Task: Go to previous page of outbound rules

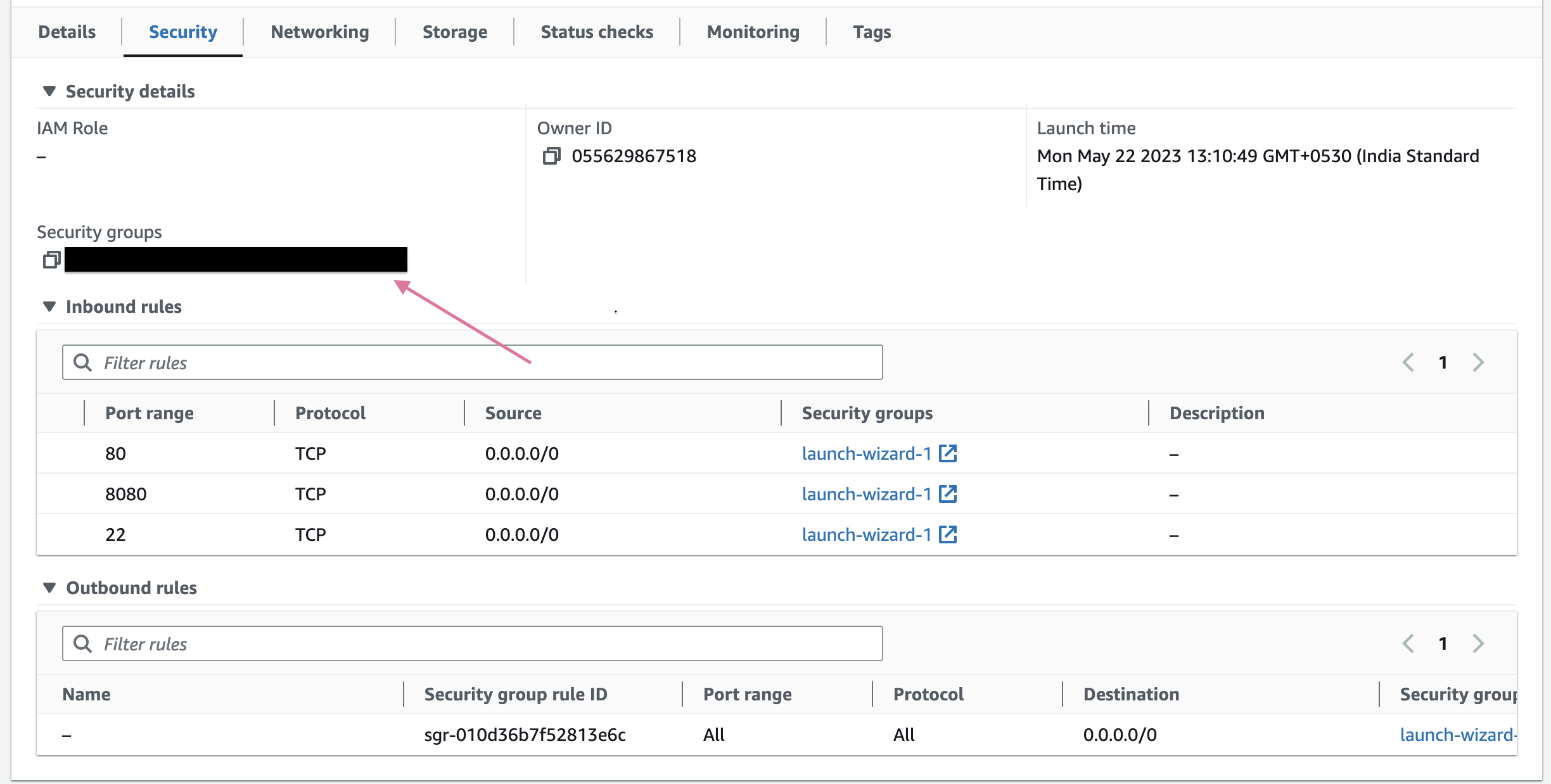Action: tap(1408, 643)
